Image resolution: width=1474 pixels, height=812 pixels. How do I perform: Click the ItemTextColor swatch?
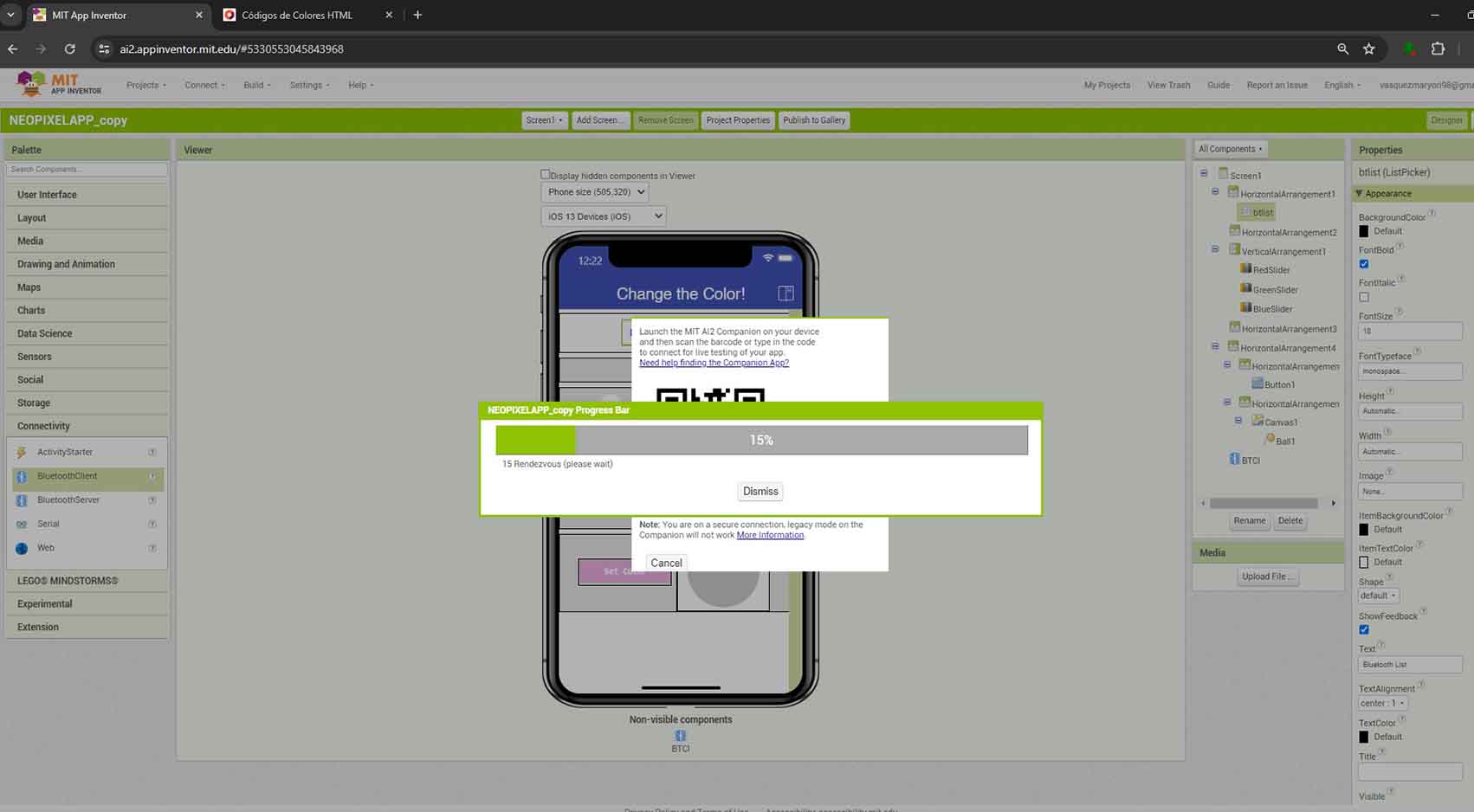[x=1364, y=562]
